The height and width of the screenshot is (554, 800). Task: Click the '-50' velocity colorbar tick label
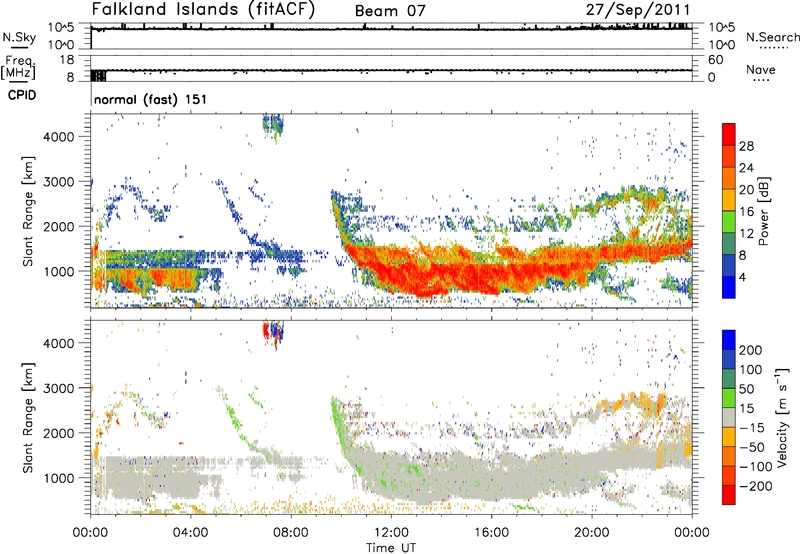[x=752, y=447]
